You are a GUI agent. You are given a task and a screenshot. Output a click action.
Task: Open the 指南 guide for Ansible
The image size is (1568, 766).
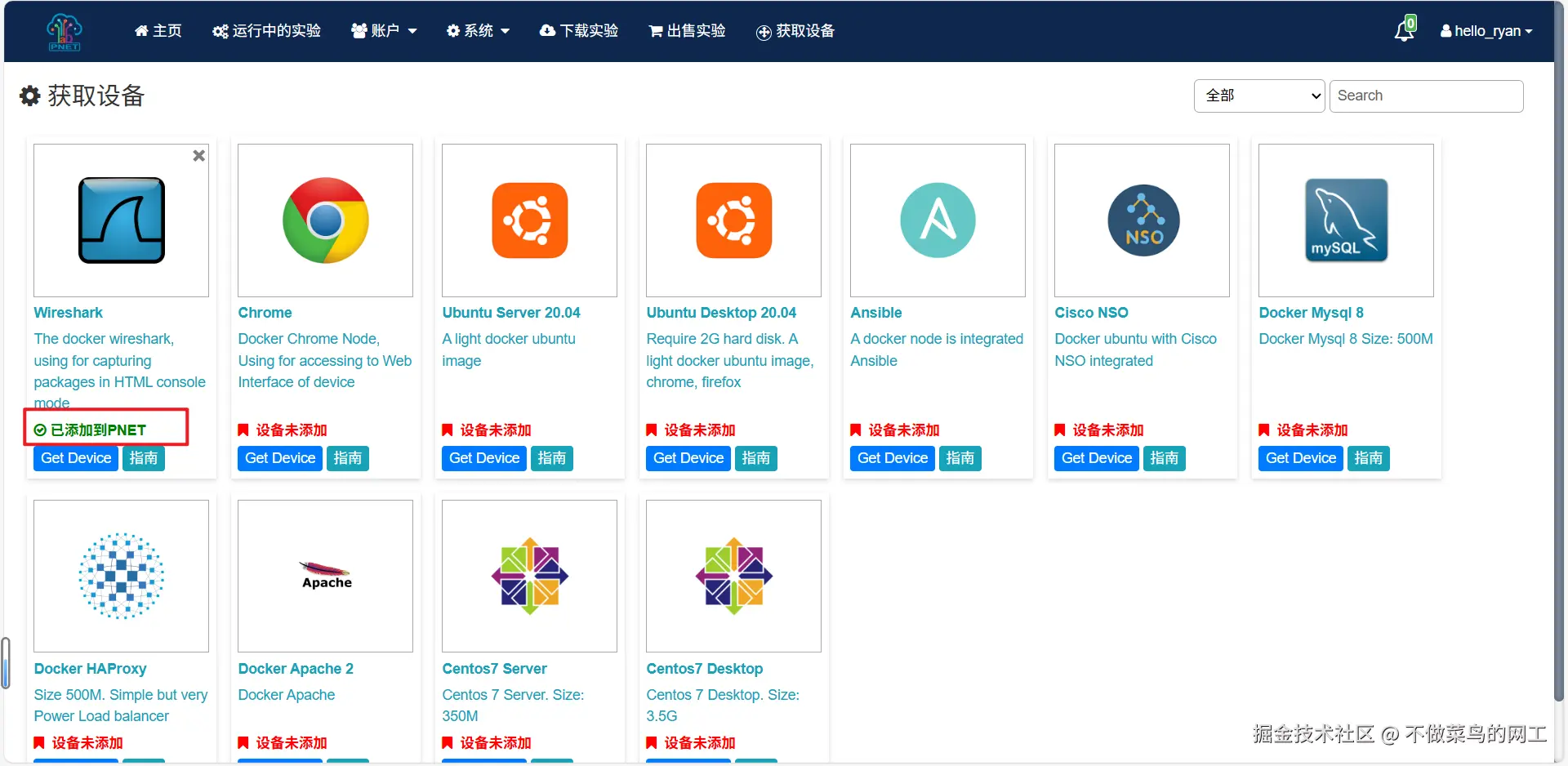point(960,458)
